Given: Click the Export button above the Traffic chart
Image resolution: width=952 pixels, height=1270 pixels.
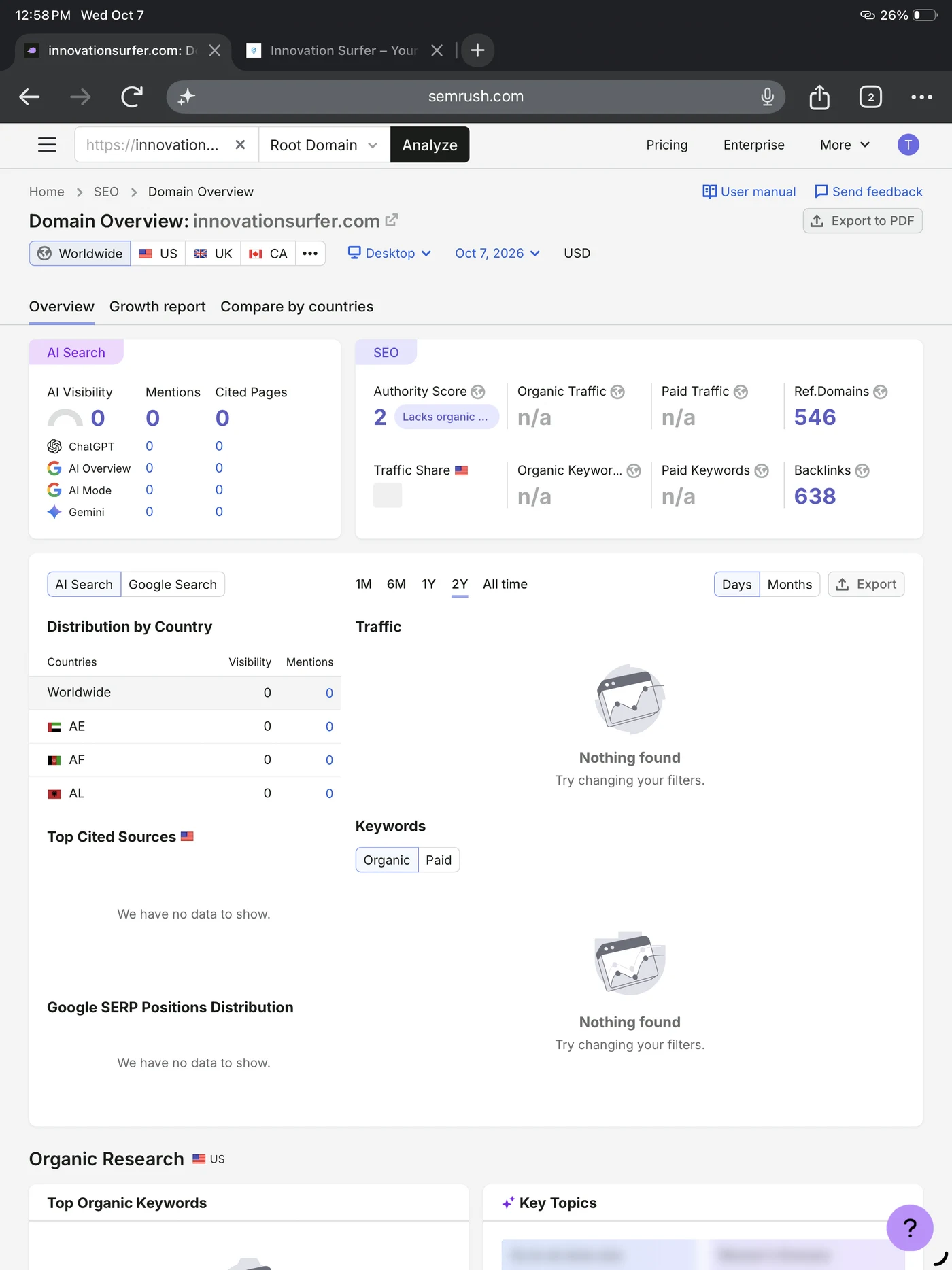Looking at the screenshot, I should [866, 585].
